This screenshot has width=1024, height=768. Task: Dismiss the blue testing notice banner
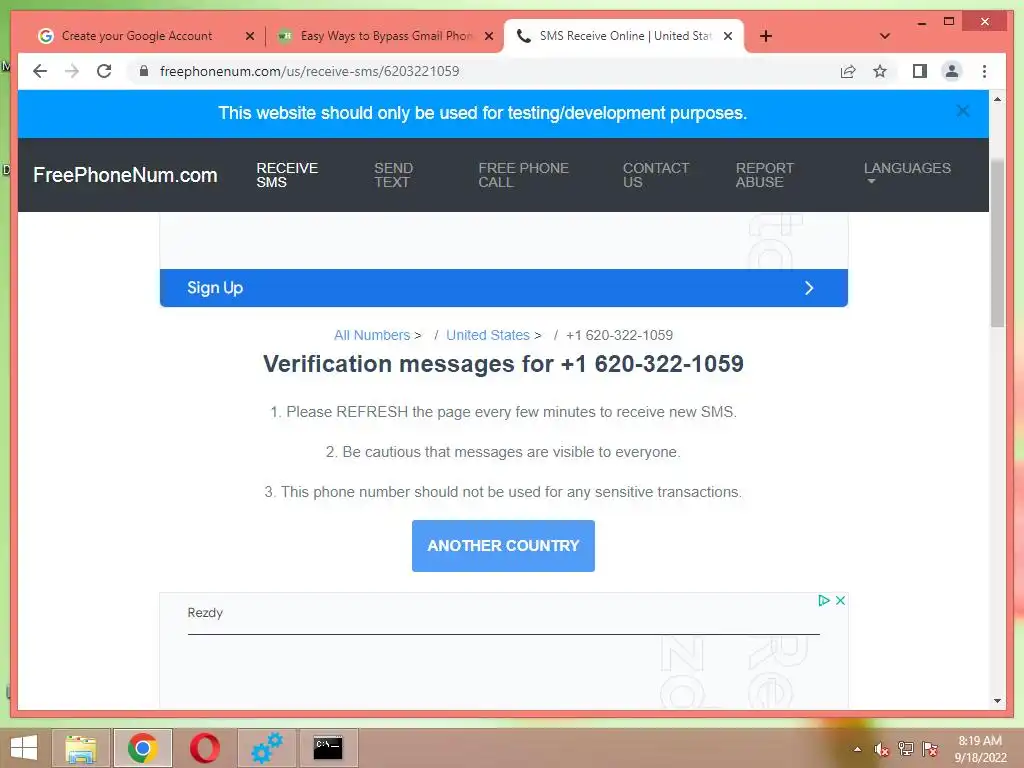tap(962, 111)
